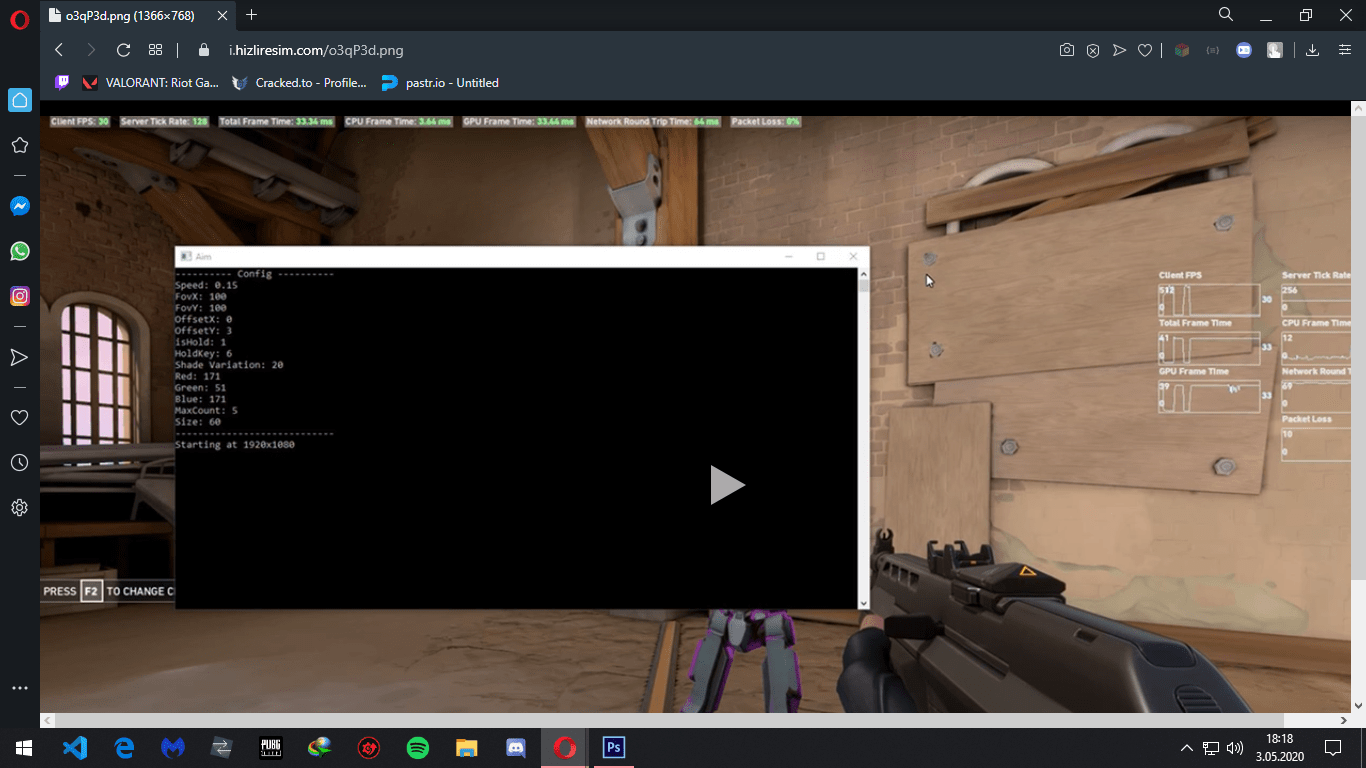
Task: Click the site security padlock
Action: click(205, 50)
